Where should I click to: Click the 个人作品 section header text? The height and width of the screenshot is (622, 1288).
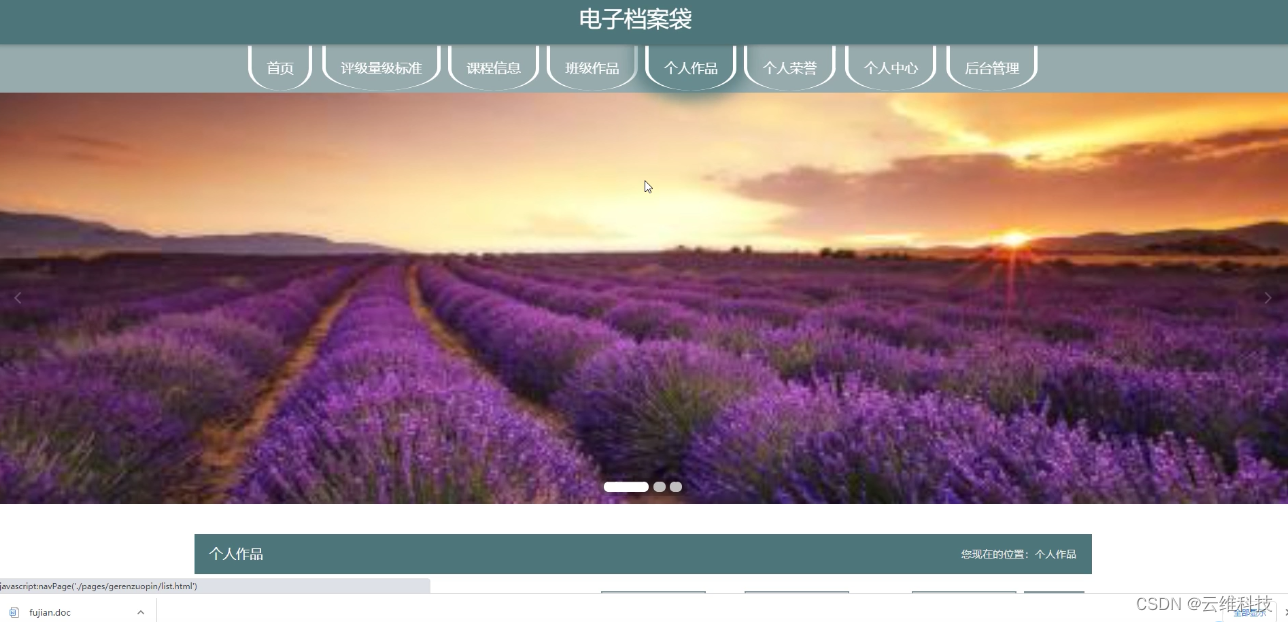click(x=236, y=554)
